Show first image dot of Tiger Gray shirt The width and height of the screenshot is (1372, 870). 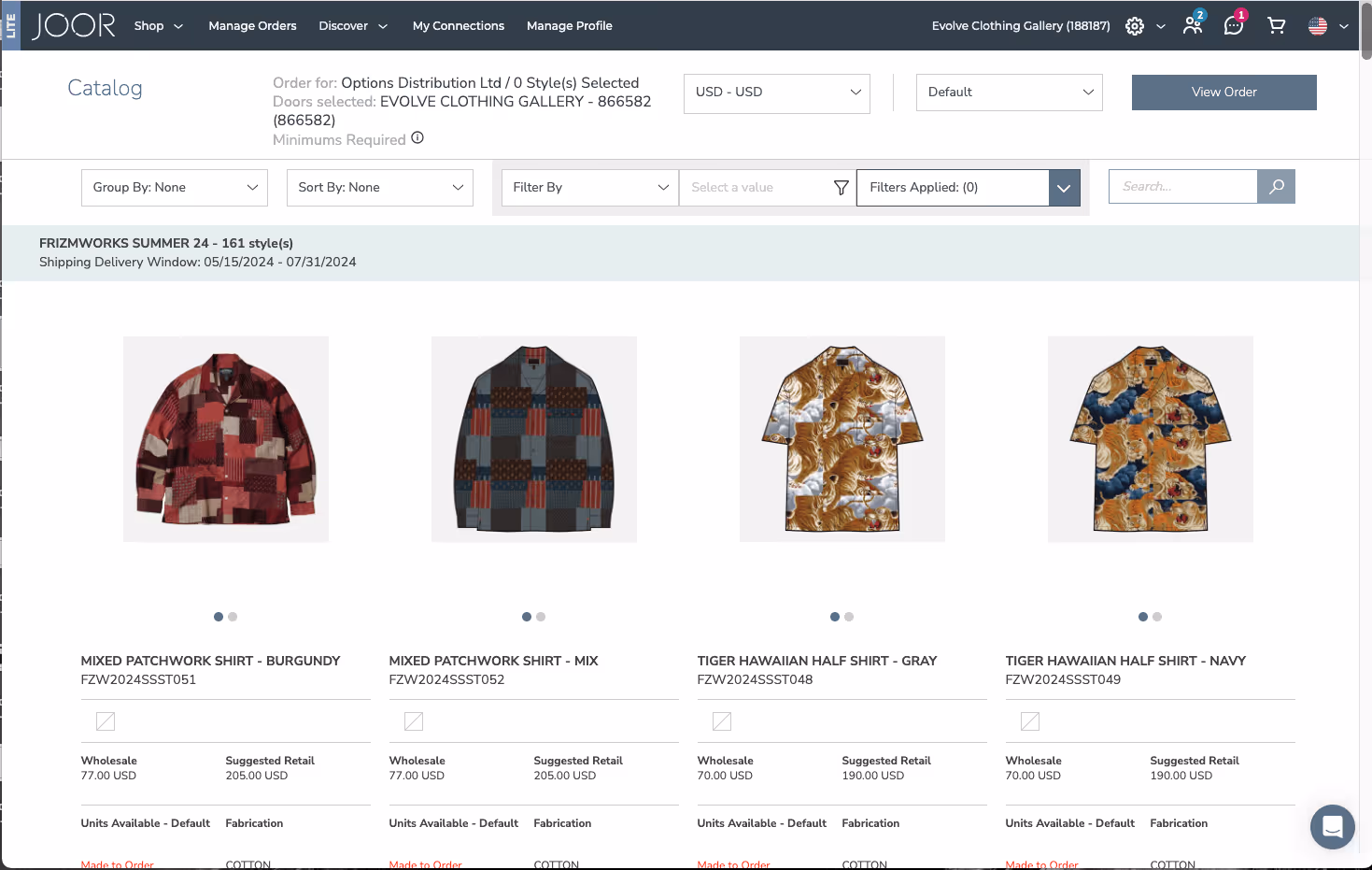(x=835, y=617)
